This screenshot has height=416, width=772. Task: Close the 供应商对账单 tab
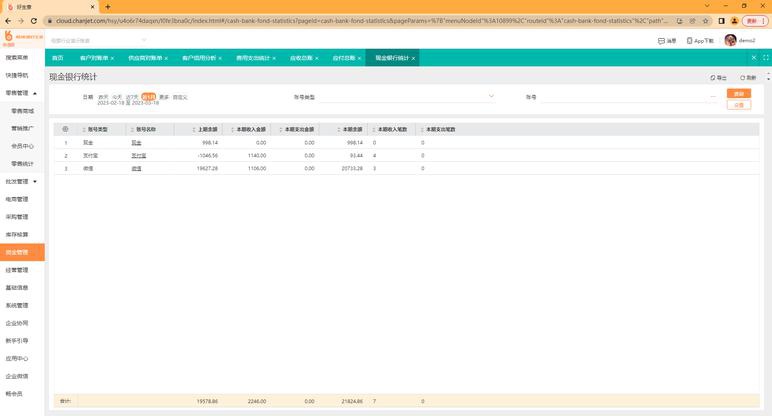click(x=166, y=58)
